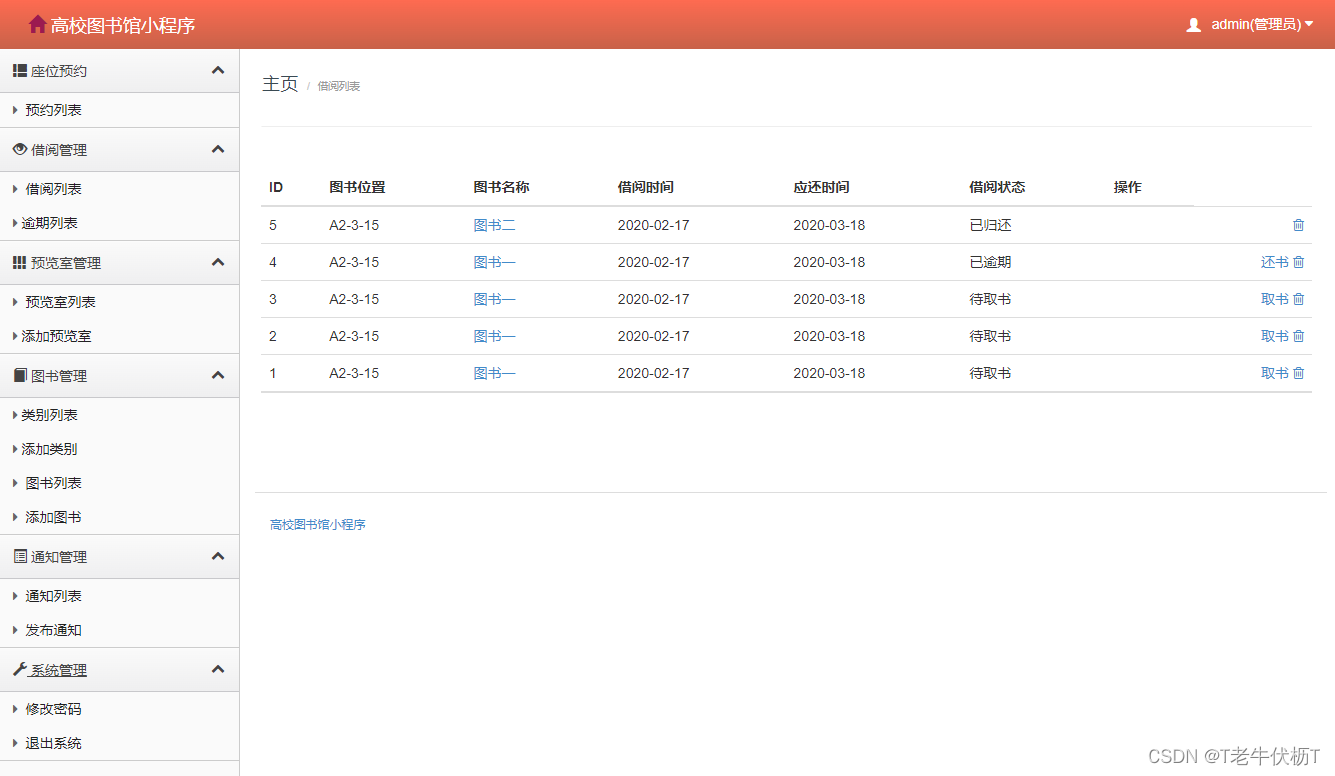Open 逾期列表 in sidebar

tap(49, 223)
